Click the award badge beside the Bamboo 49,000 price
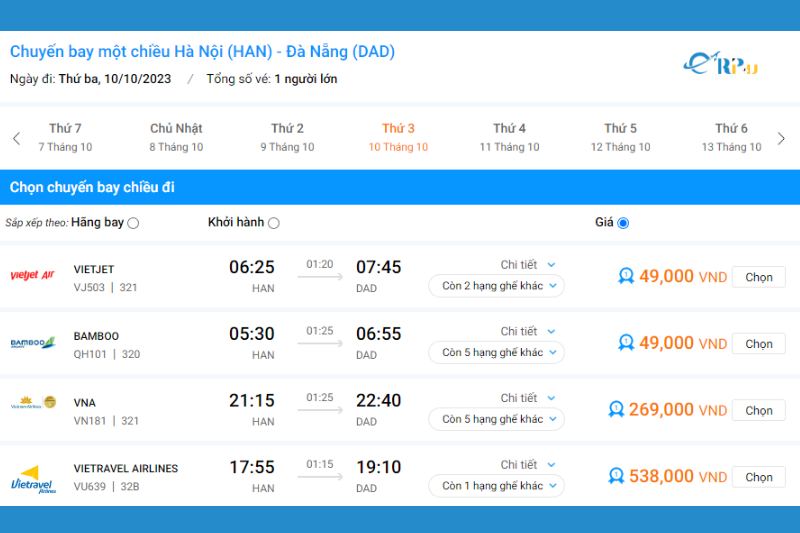Image resolution: width=800 pixels, height=533 pixels. tap(626, 343)
